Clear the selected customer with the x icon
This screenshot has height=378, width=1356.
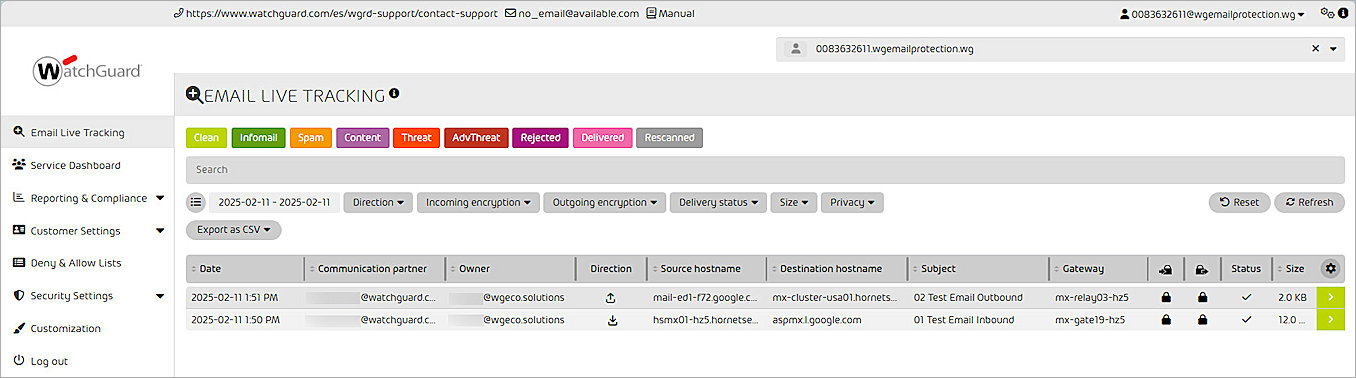(1315, 48)
